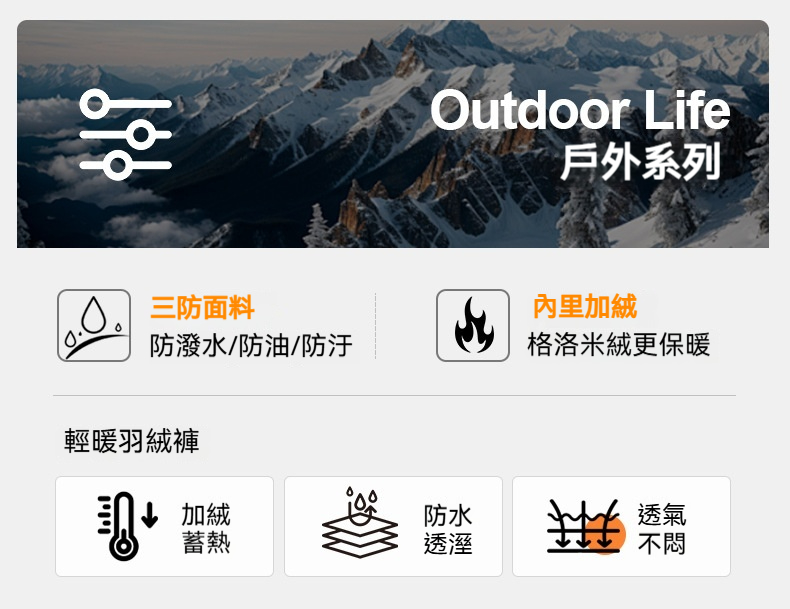Image resolution: width=790 pixels, height=609 pixels.
Task: Select the 輕暖羽絨褲 product label
Action: pos(132,441)
